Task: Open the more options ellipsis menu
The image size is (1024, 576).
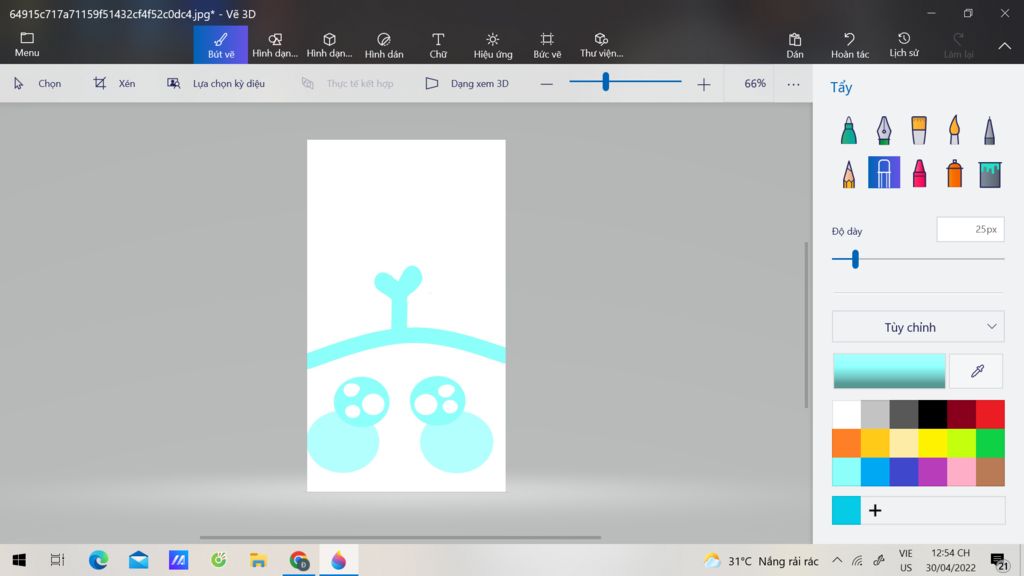Action: [793, 84]
